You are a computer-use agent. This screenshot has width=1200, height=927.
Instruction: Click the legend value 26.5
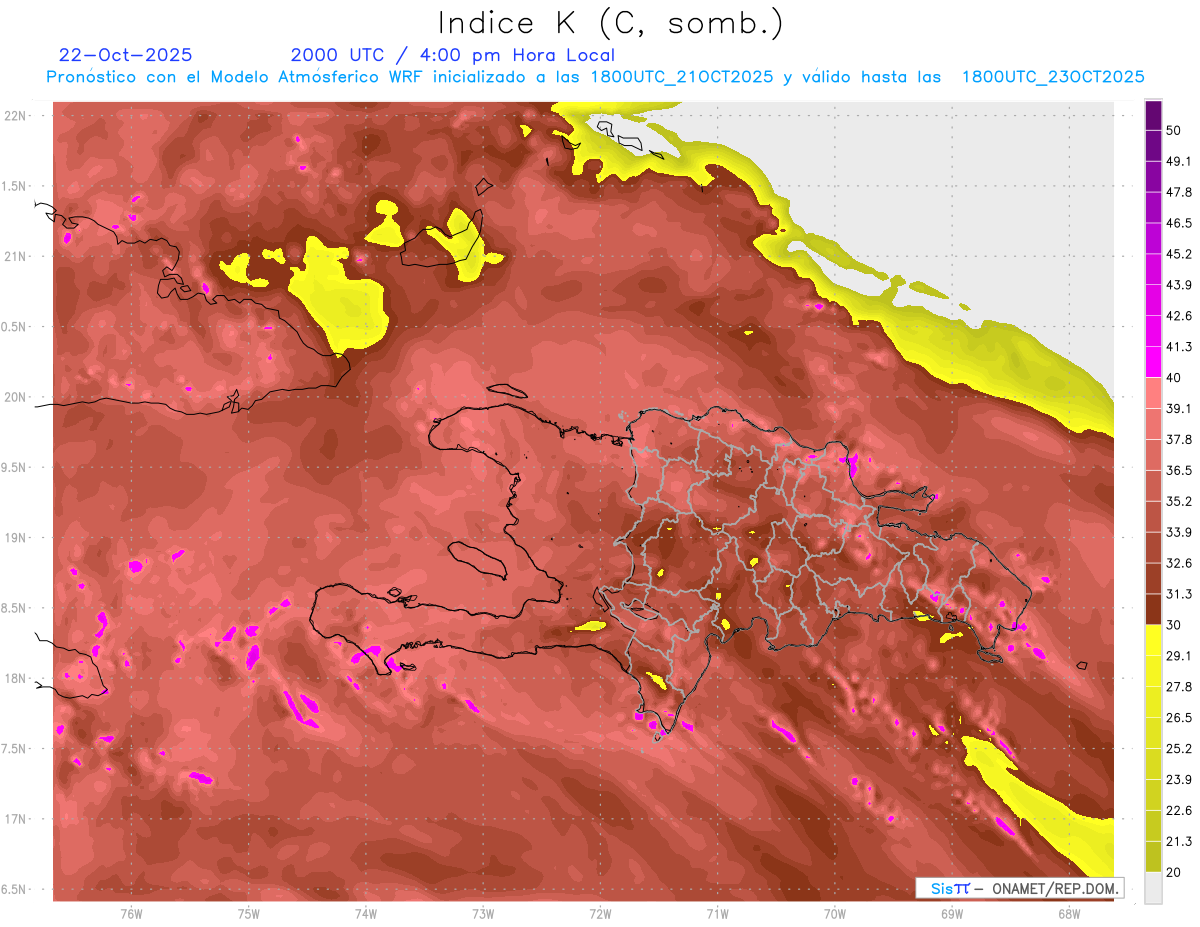click(1179, 717)
